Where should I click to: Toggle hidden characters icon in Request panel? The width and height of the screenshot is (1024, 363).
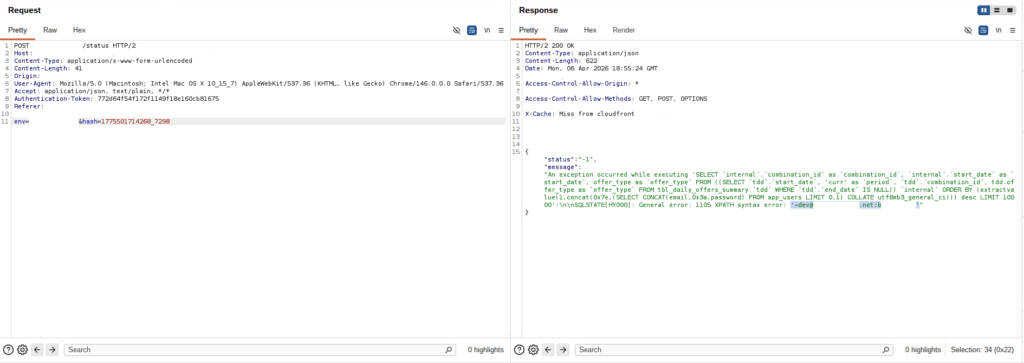click(x=456, y=30)
